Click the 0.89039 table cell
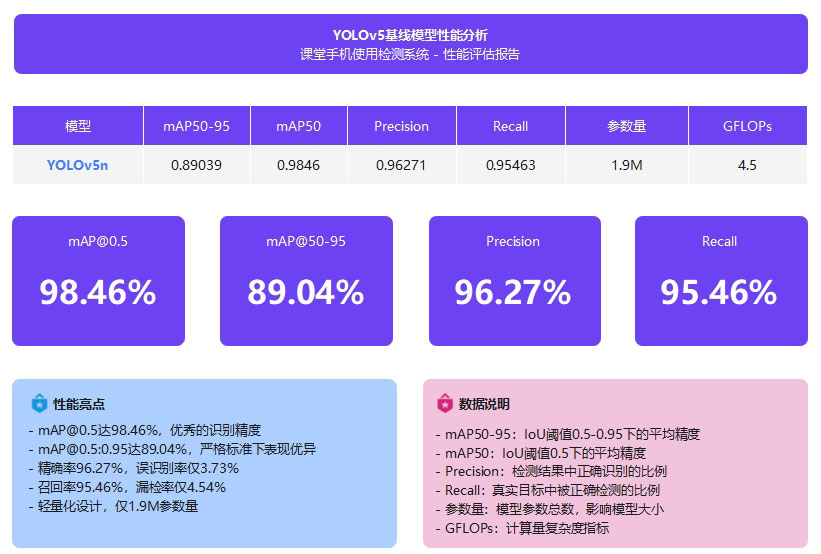821x554 pixels. pyautogui.click(x=196, y=165)
